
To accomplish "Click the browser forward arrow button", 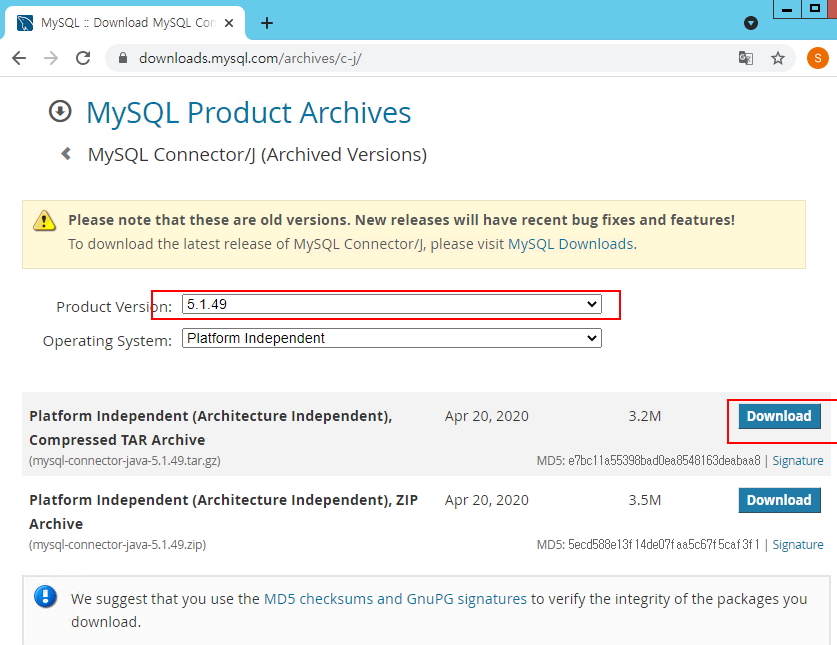I will [x=50, y=58].
